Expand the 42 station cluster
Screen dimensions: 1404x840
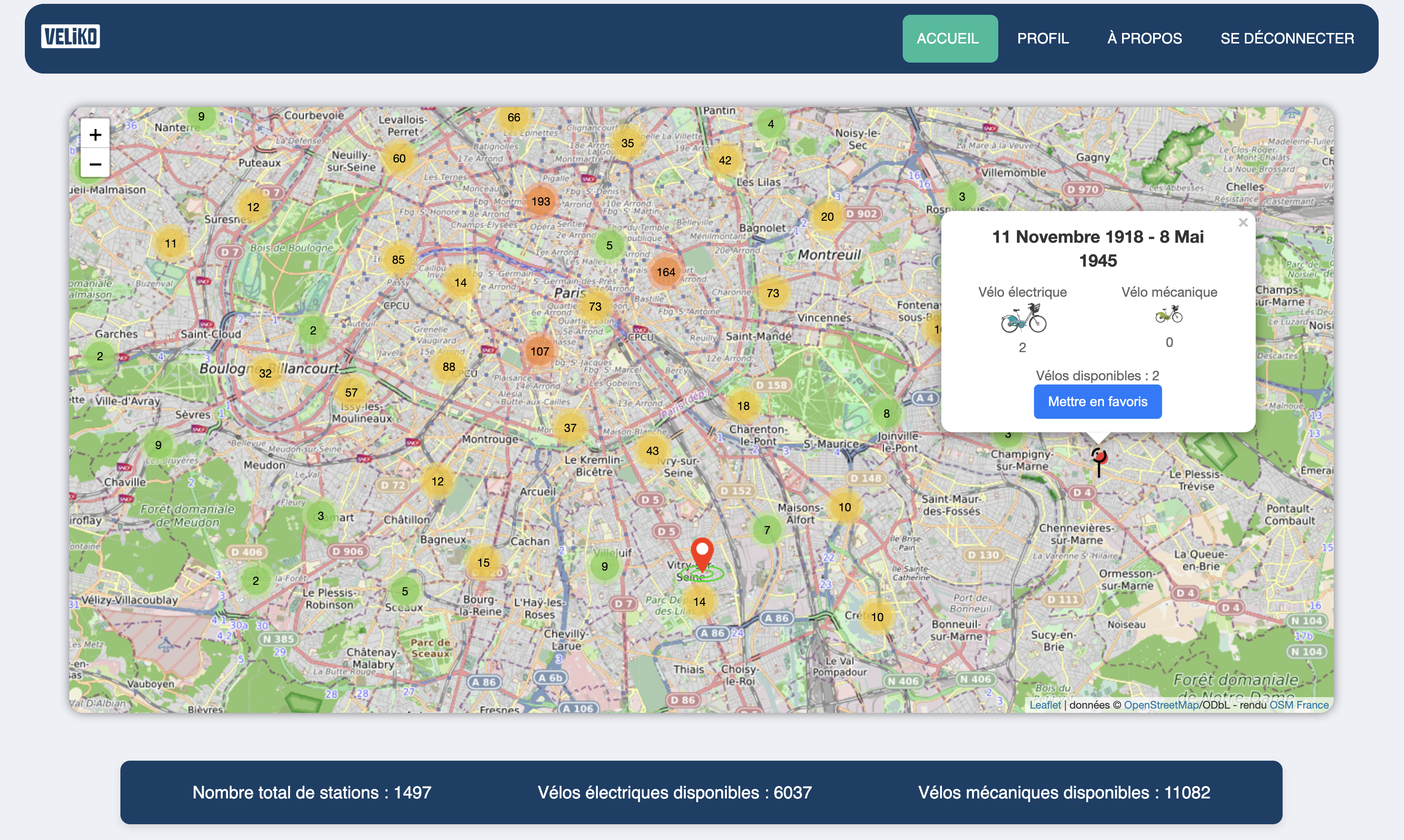724,160
